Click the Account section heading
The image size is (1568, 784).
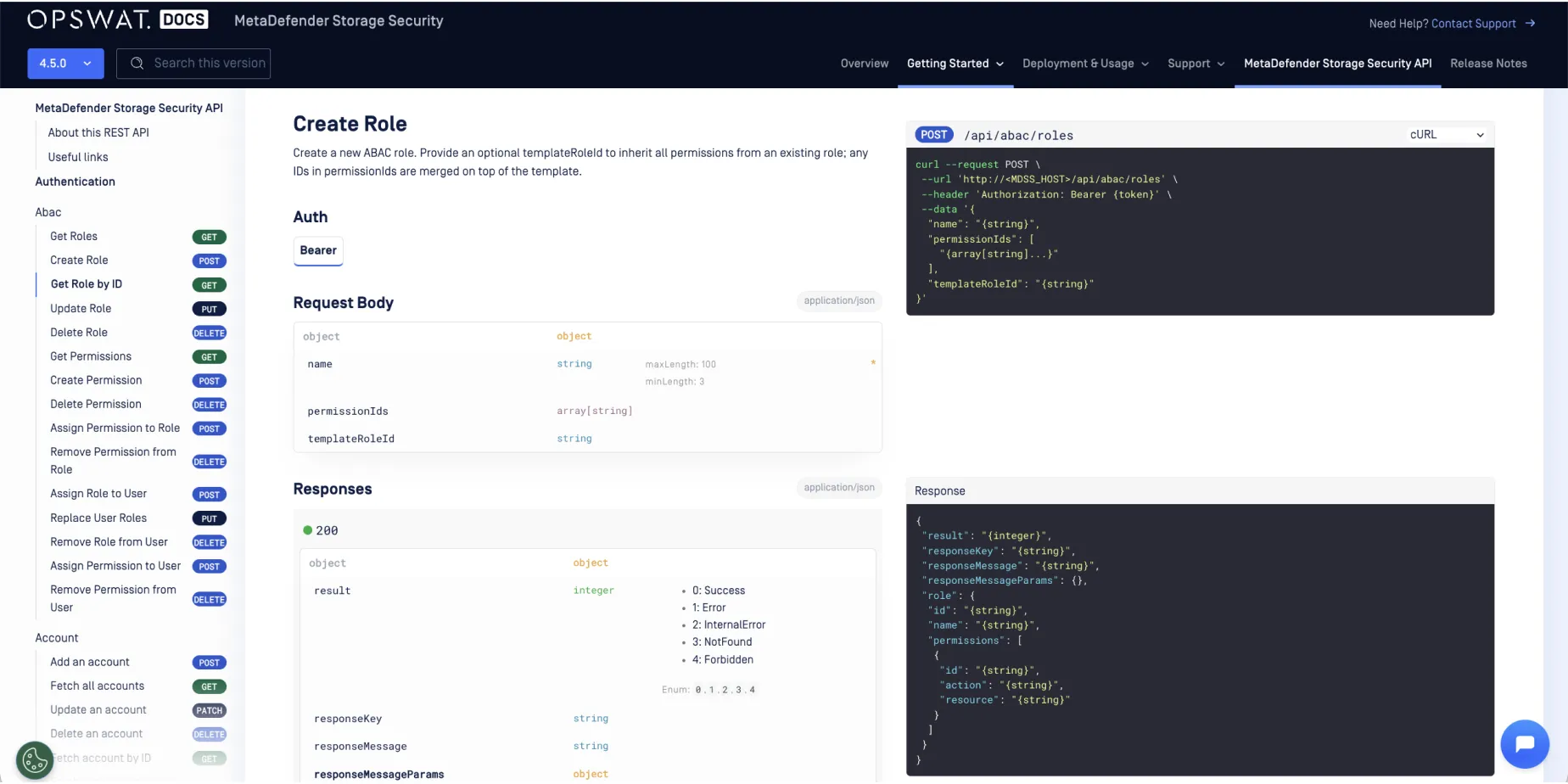(x=57, y=638)
